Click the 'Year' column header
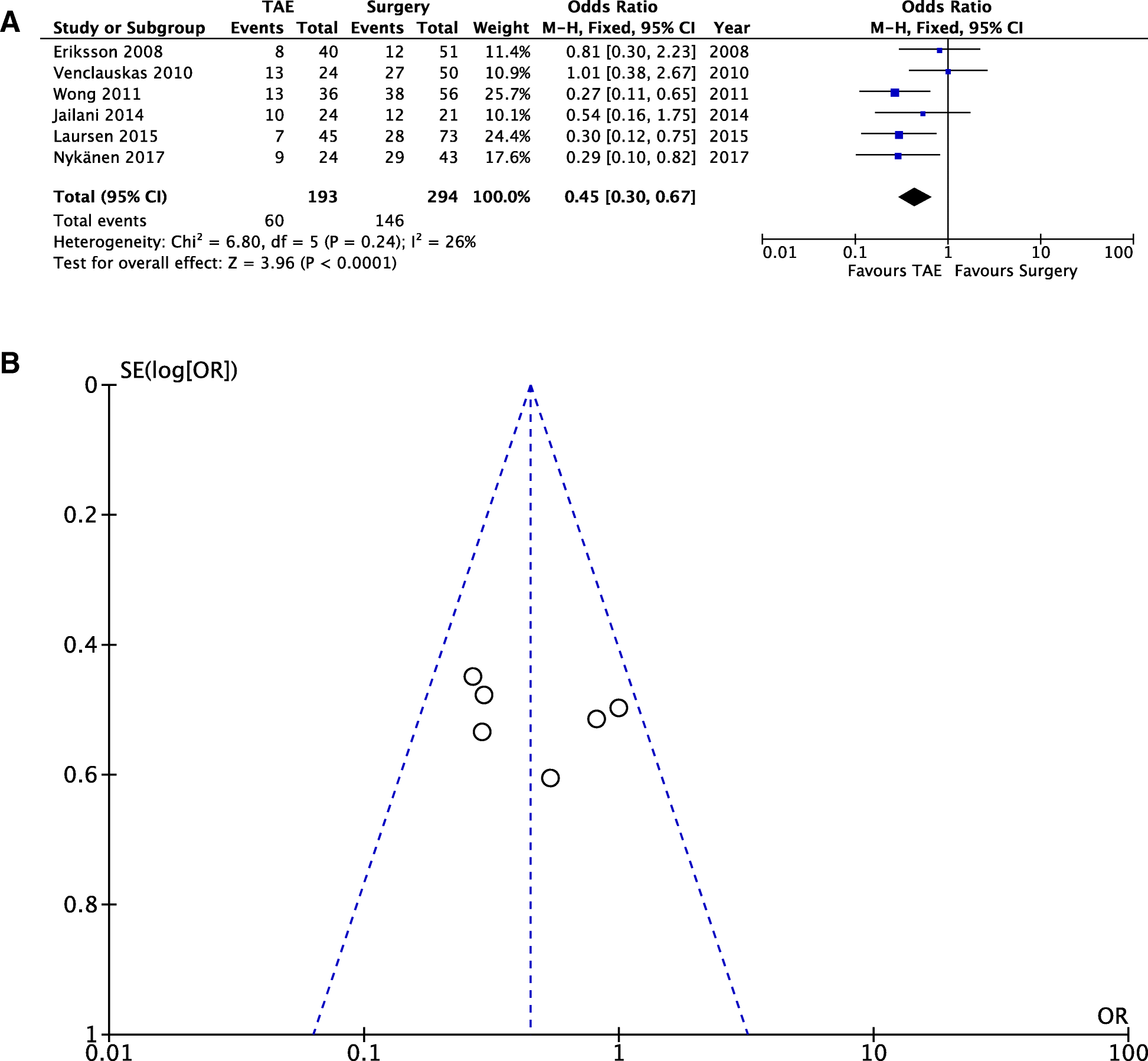Screen dimensions: 1148x1061 pyautogui.click(x=731, y=28)
